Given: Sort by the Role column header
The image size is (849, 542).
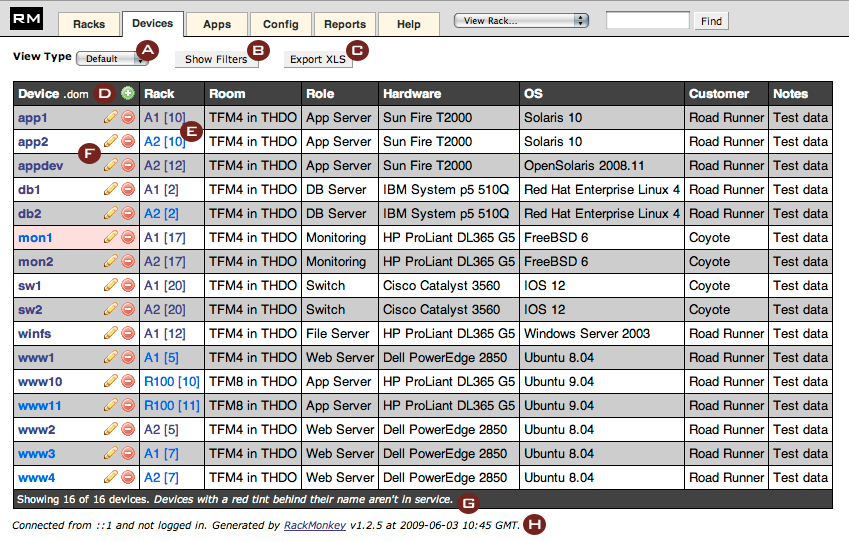Looking at the screenshot, I should click(x=320, y=94).
